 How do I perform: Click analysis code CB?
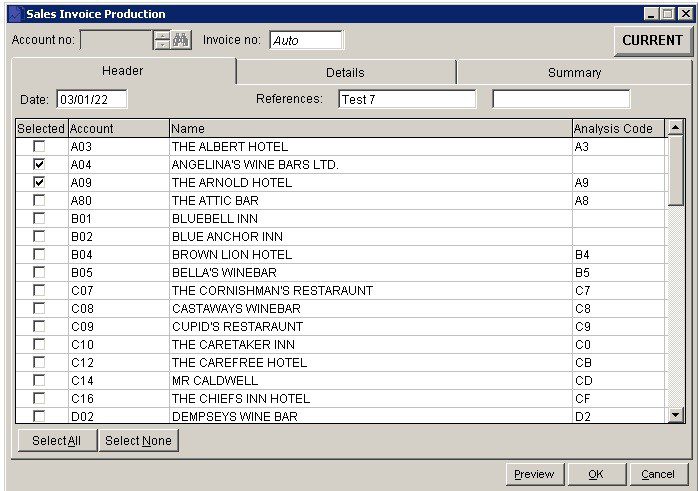click(583, 363)
